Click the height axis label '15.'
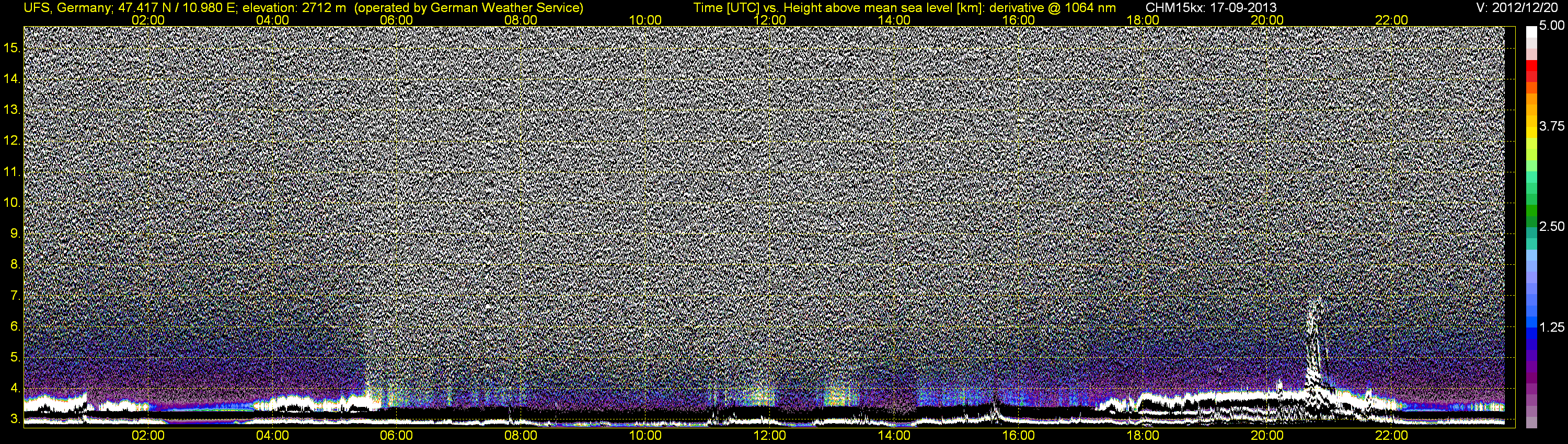 [x=12, y=48]
